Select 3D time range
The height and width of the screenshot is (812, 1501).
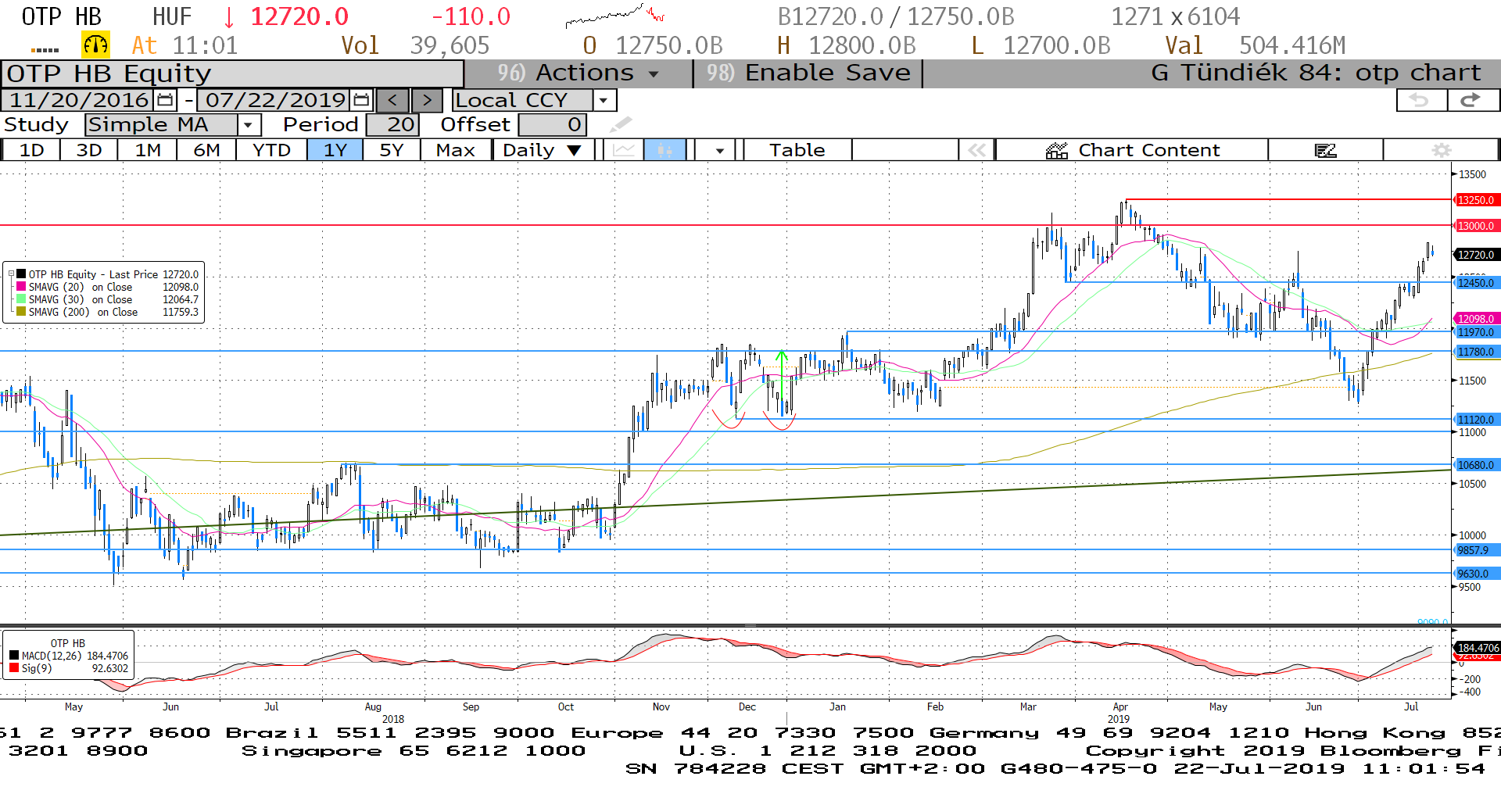[x=89, y=150]
